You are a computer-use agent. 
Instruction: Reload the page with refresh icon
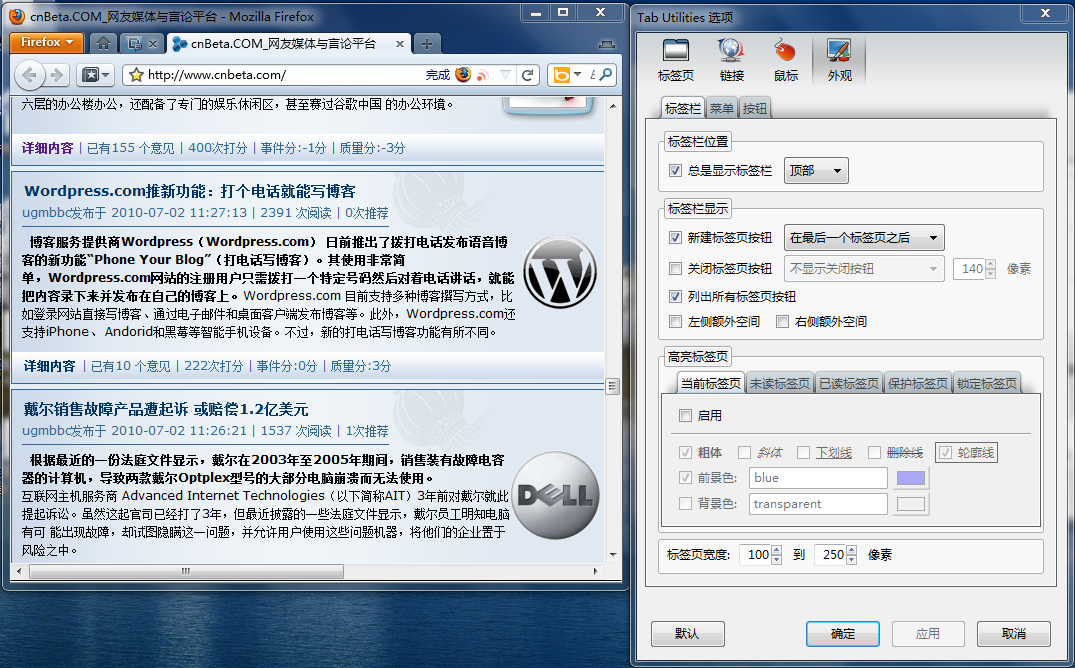527,75
